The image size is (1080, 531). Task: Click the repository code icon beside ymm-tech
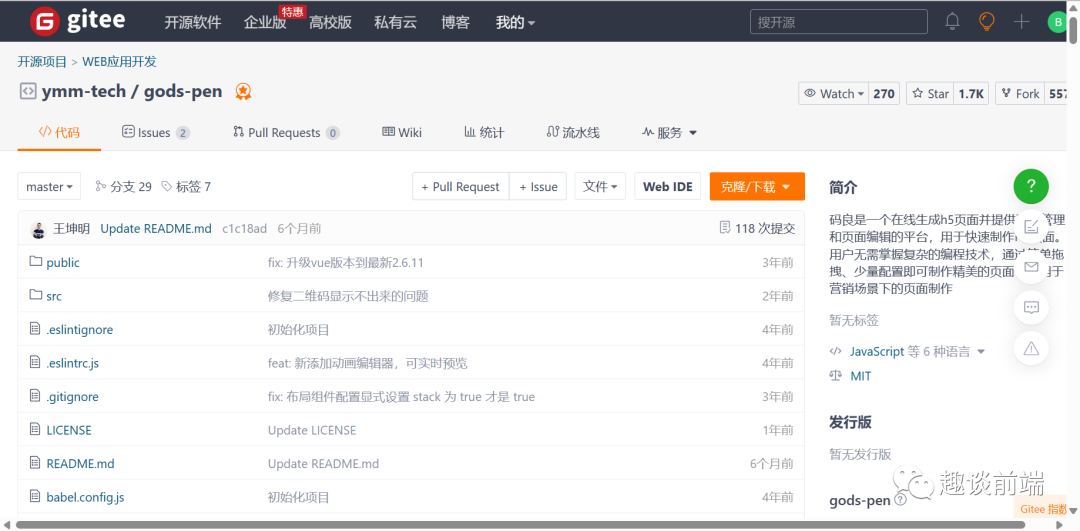(28, 91)
